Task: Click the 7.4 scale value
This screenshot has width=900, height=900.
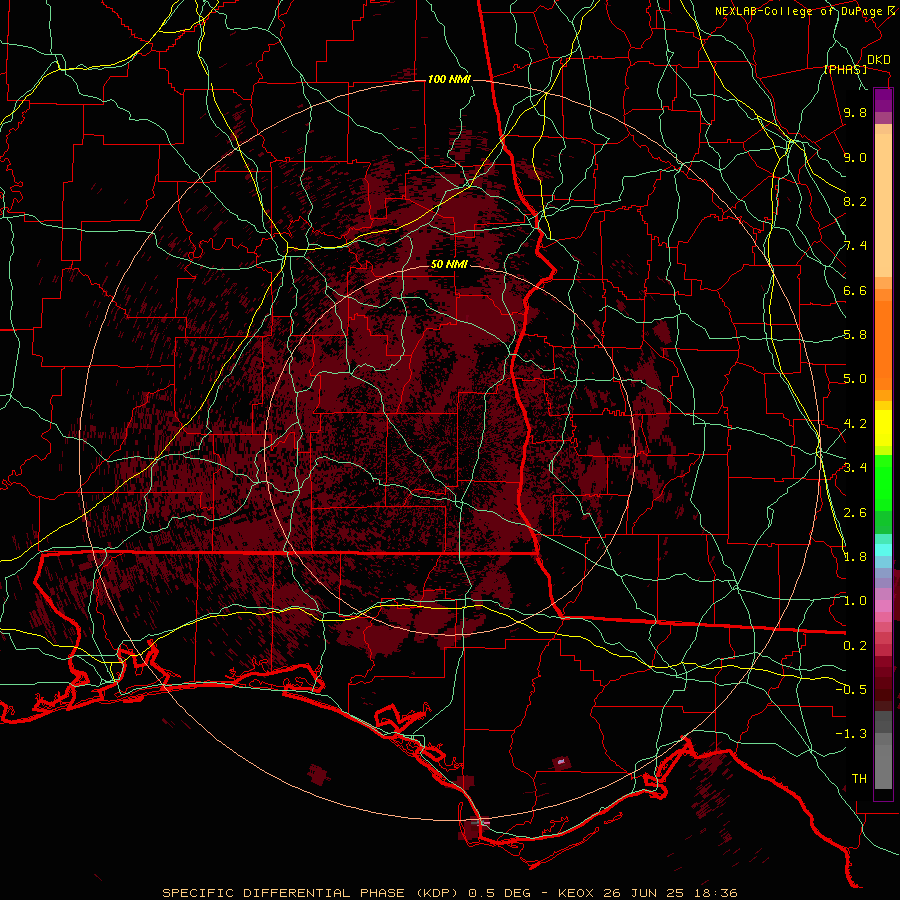Action: point(855,246)
